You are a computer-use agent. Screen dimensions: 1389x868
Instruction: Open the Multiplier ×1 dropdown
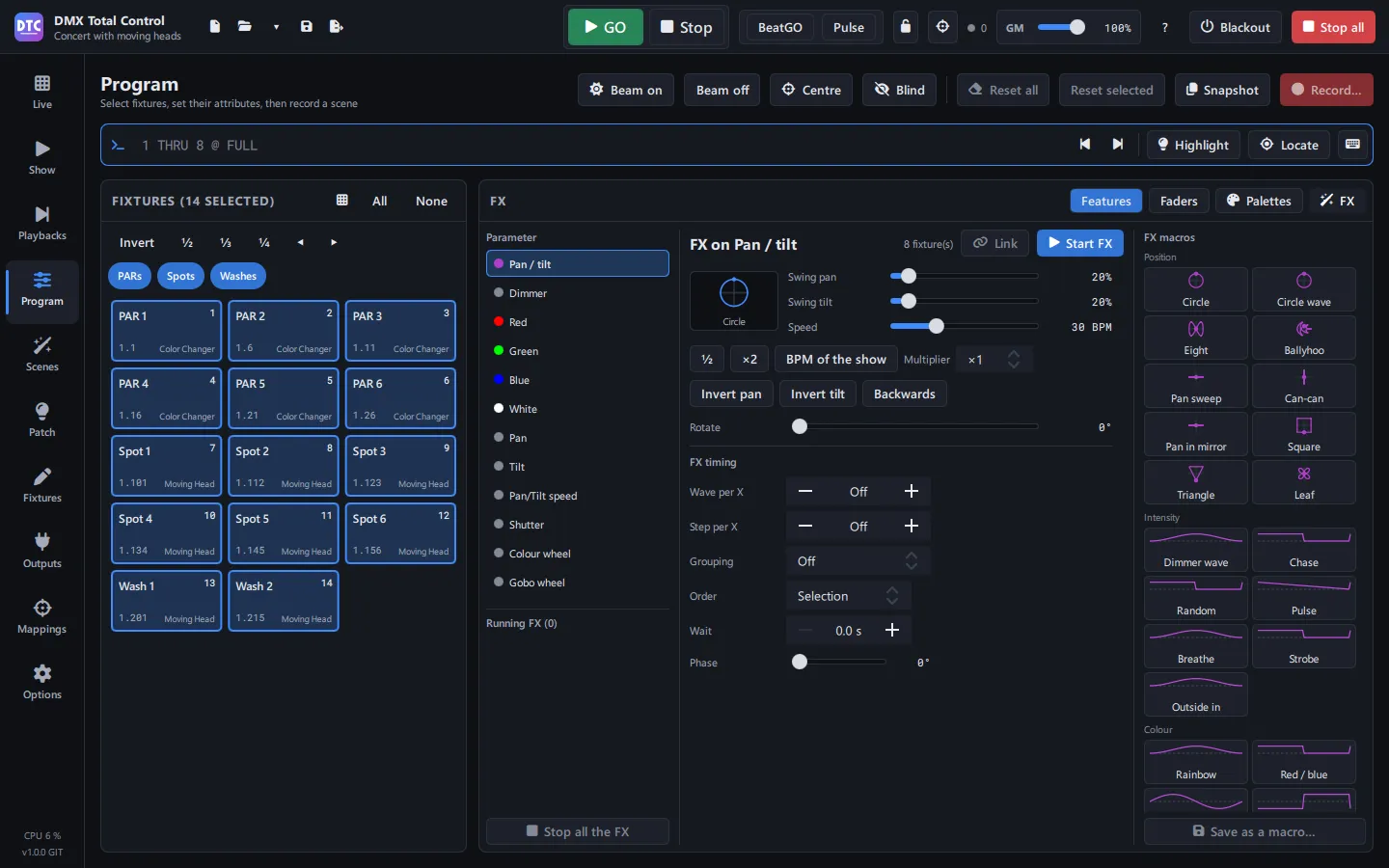994,360
